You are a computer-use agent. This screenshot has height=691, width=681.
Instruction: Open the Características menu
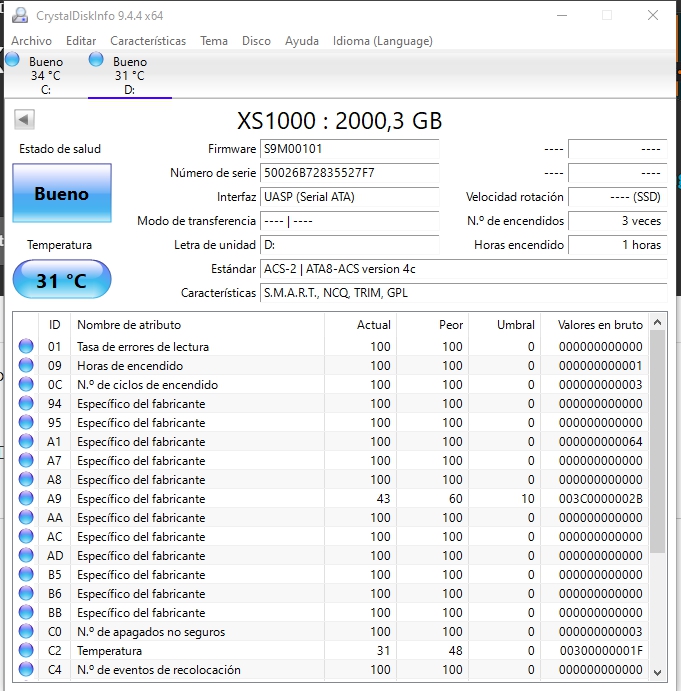click(148, 41)
